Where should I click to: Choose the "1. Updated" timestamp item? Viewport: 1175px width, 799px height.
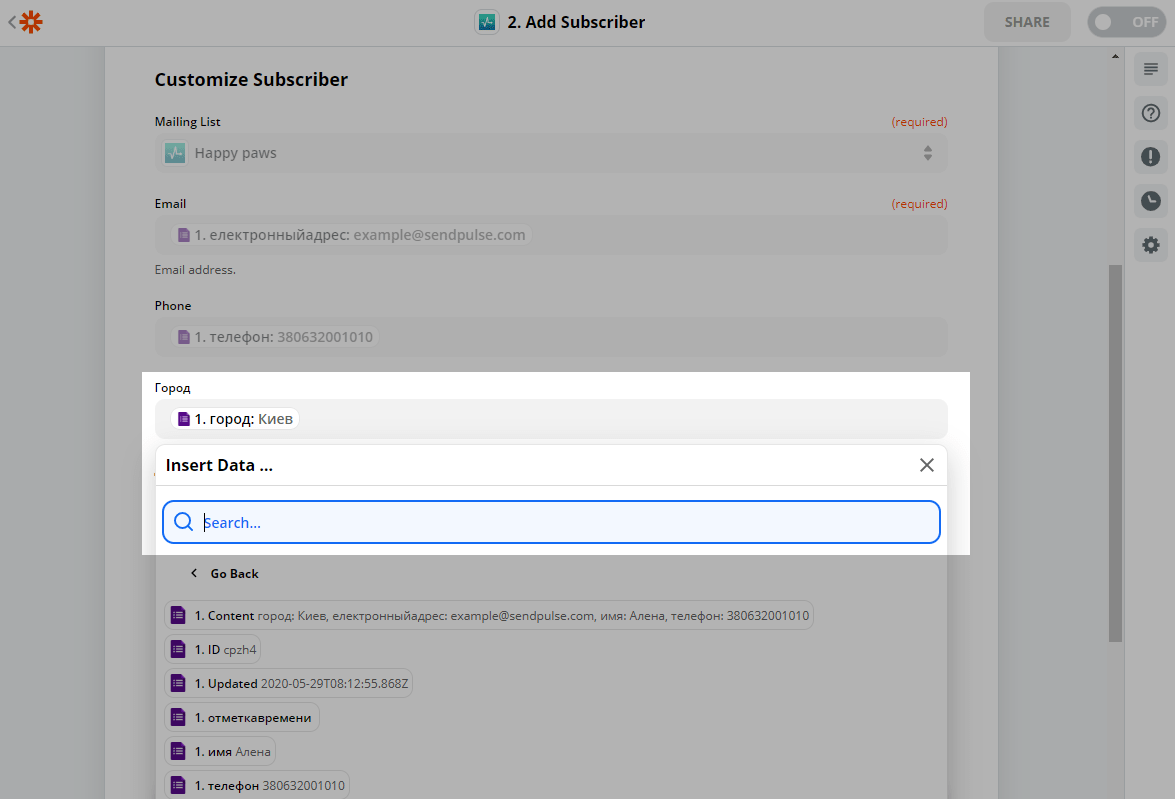click(290, 684)
